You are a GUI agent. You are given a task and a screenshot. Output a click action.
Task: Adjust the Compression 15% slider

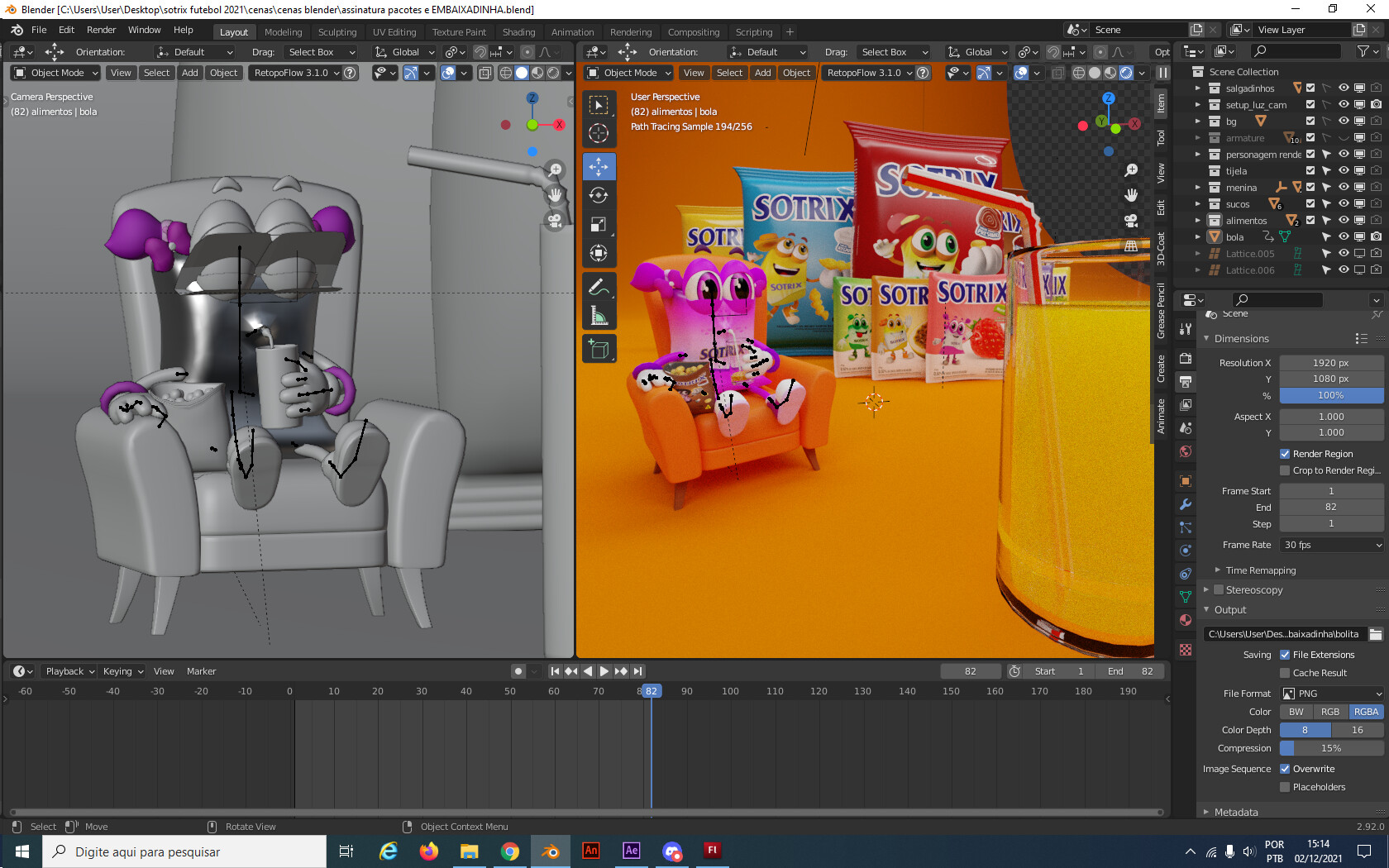click(x=1331, y=748)
